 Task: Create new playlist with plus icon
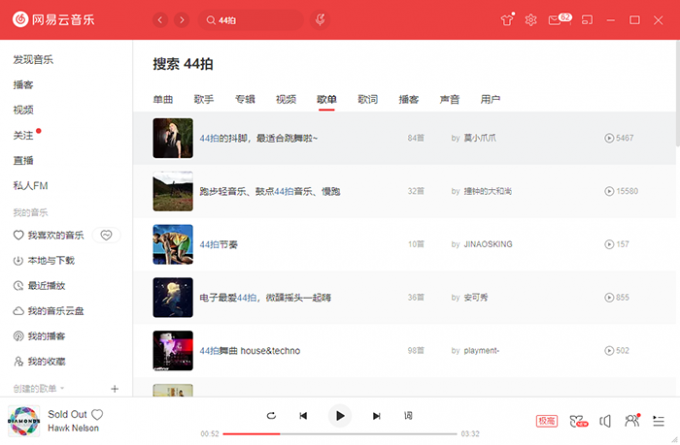114,389
